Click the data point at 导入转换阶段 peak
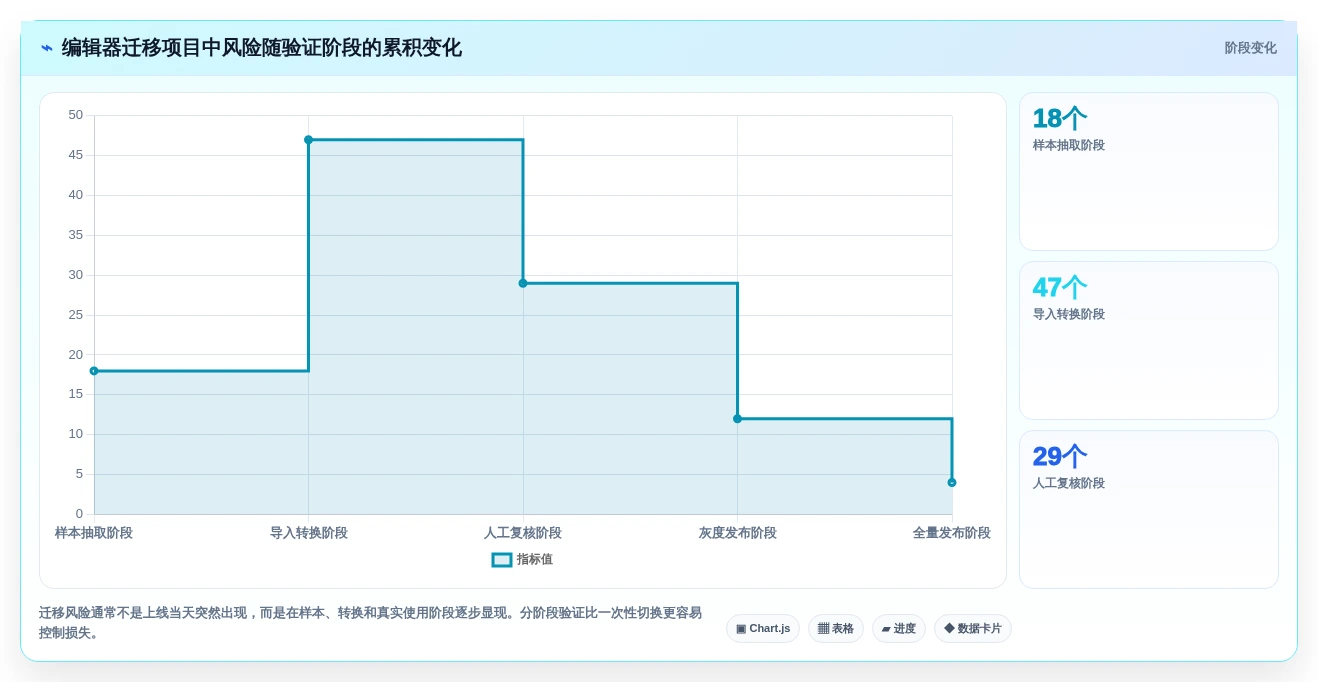This screenshot has width=1318, height=682. point(308,140)
